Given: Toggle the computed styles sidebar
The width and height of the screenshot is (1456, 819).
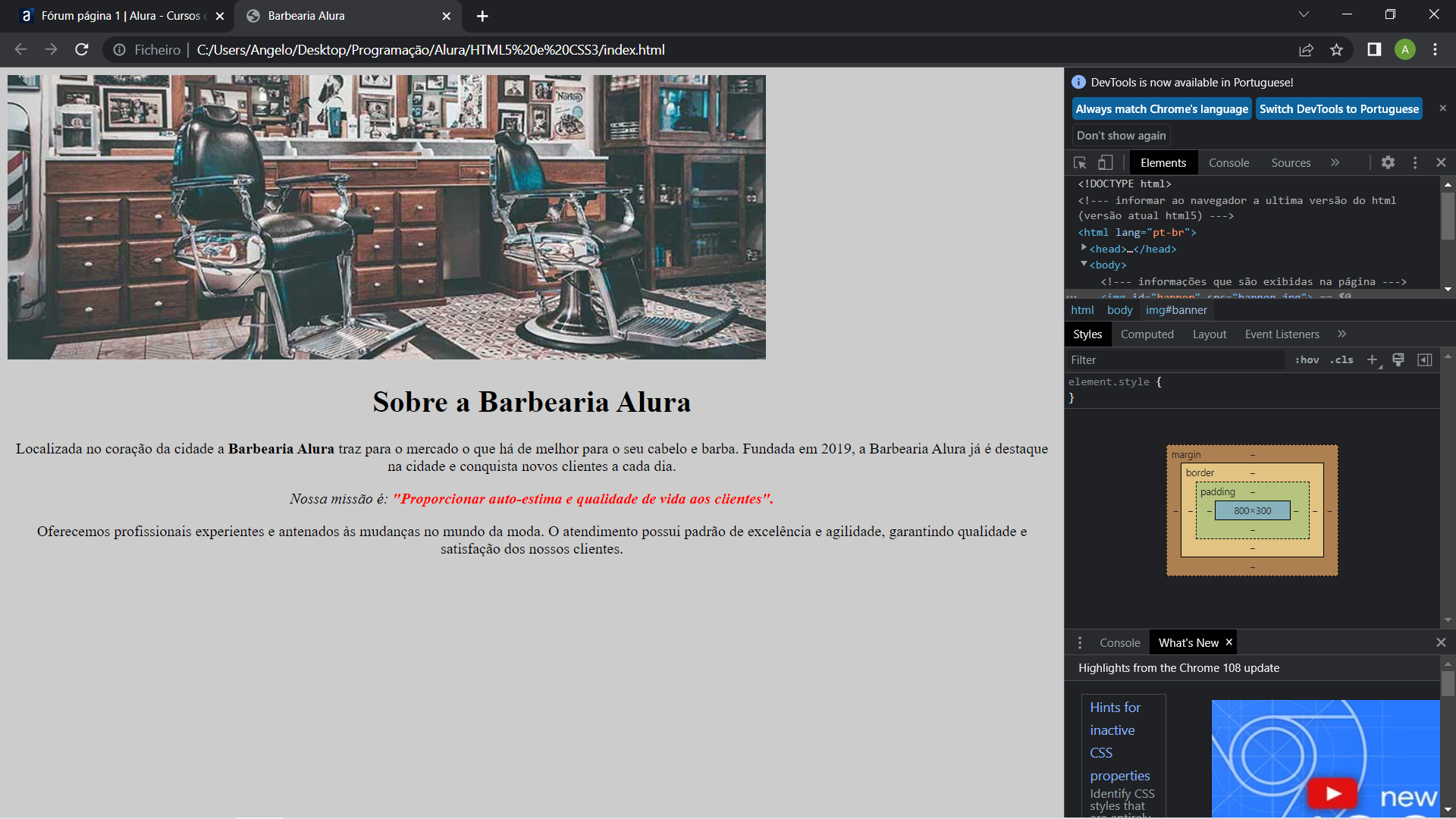Looking at the screenshot, I should point(1425,359).
